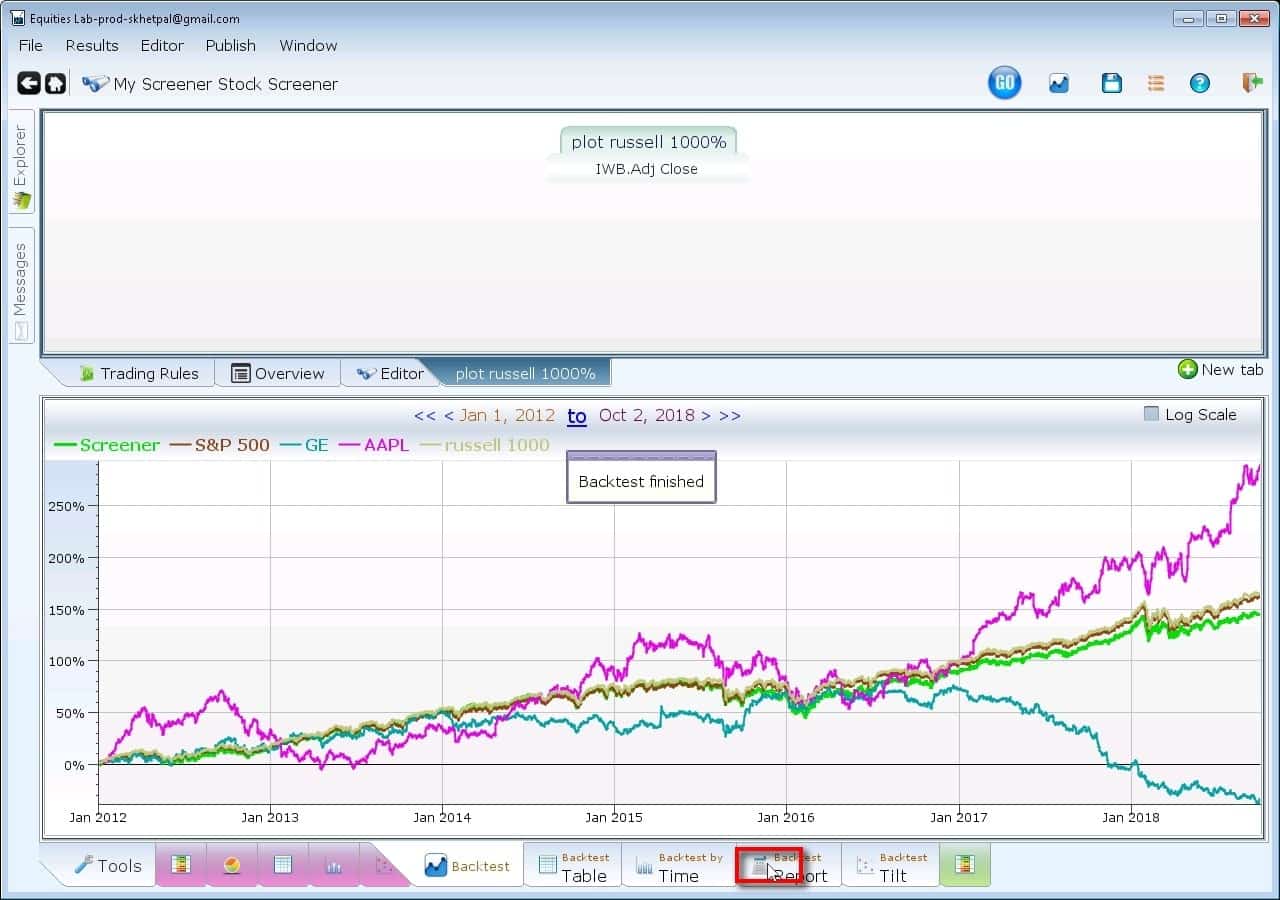Viewport: 1280px width, 900px height.
Task: Save screener with floppy disk icon
Action: 1111,84
